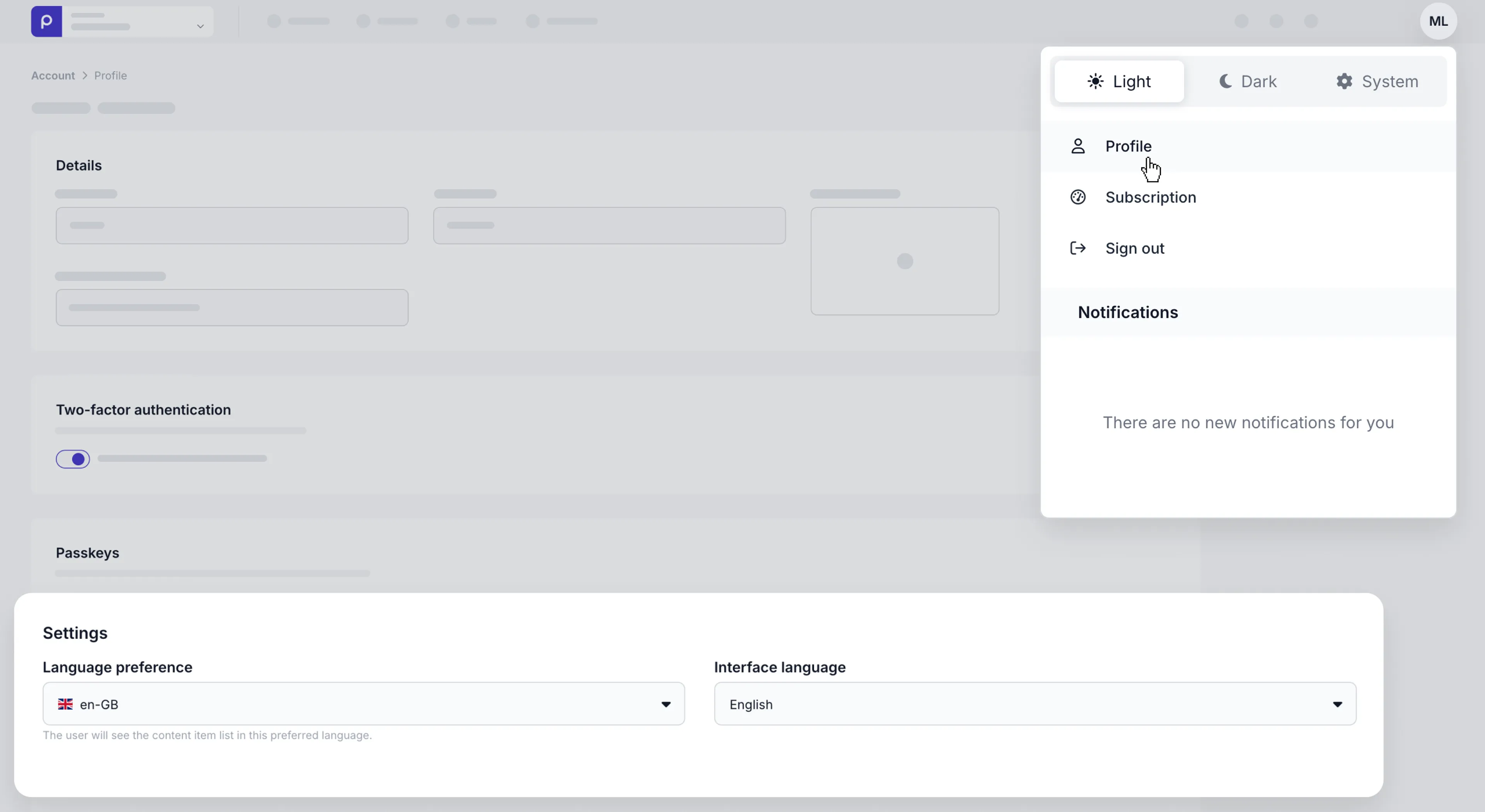Click the sign-out arrow icon
1485x812 pixels.
click(x=1077, y=248)
